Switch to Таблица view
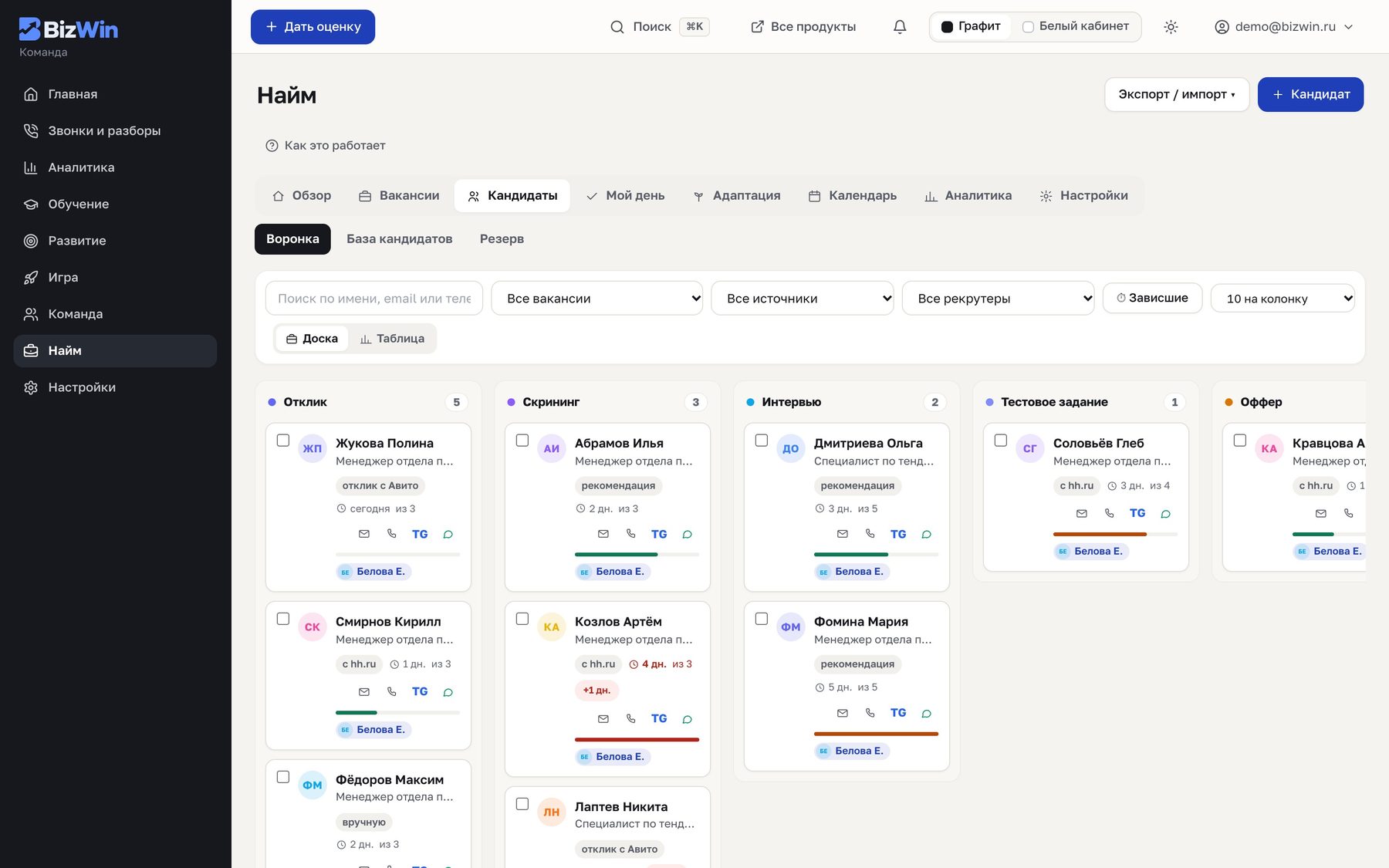1389x868 pixels. tap(392, 339)
